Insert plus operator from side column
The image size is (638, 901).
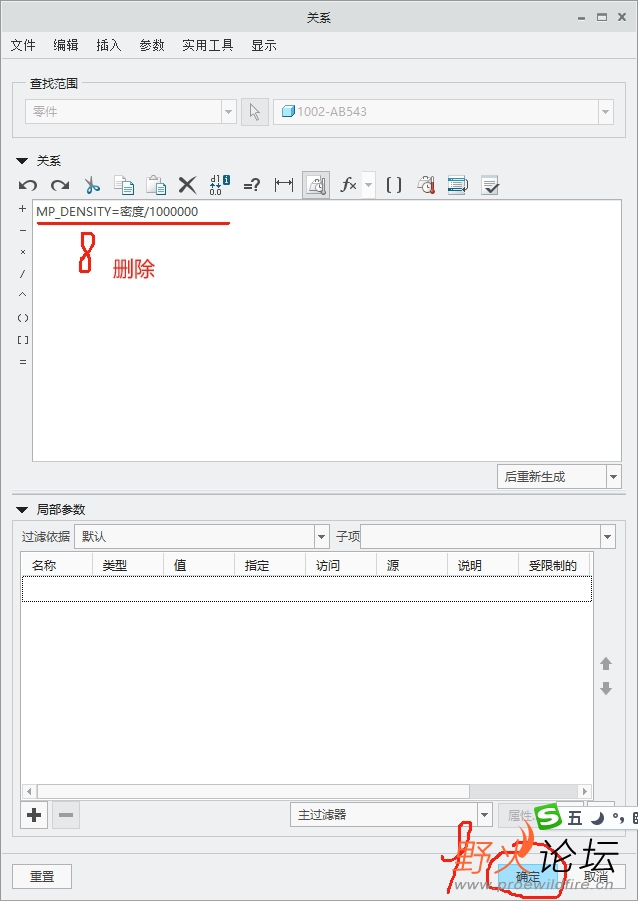[22, 209]
